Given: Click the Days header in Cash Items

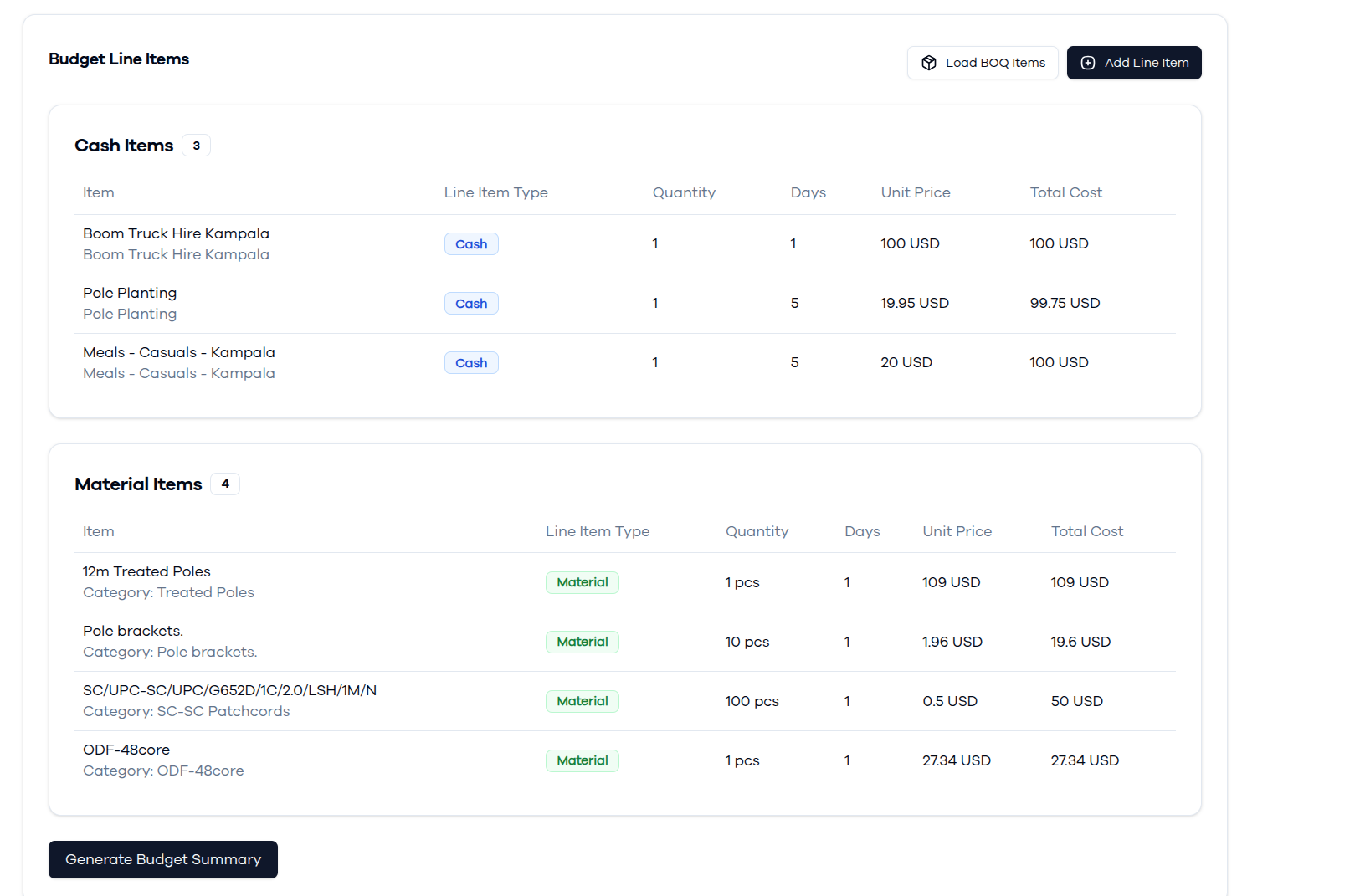Looking at the screenshot, I should pyautogui.click(x=808, y=192).
